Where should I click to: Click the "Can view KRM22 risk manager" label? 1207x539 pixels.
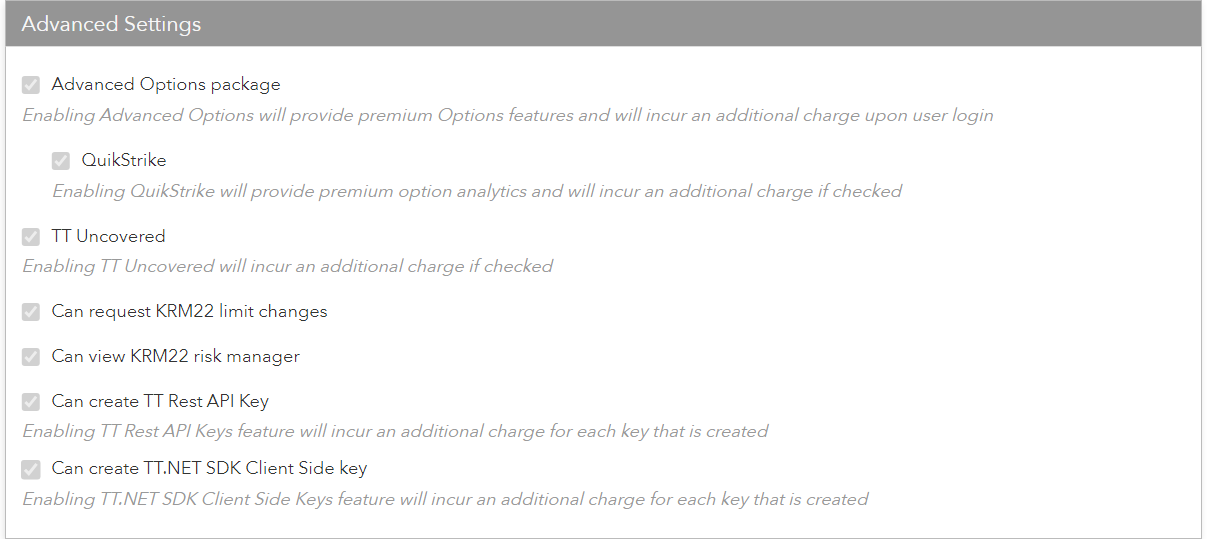tap(175, 356)
